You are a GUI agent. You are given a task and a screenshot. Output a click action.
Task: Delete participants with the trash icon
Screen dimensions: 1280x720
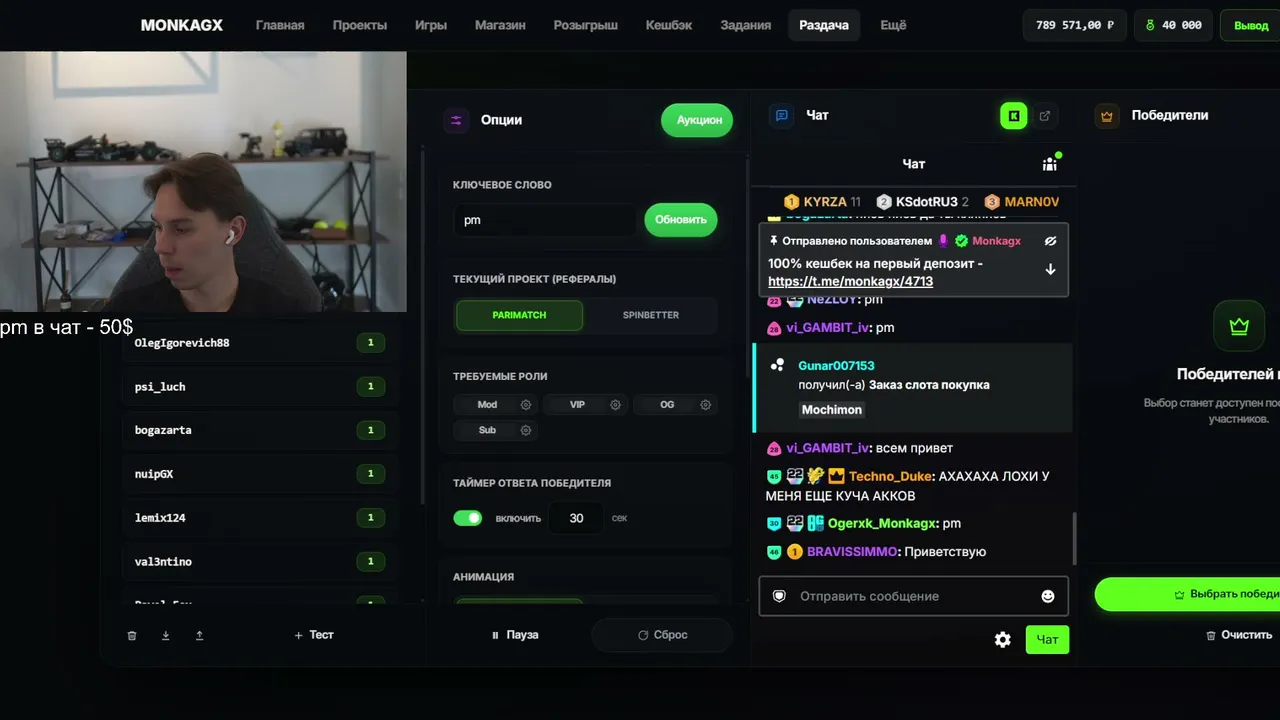132,635
